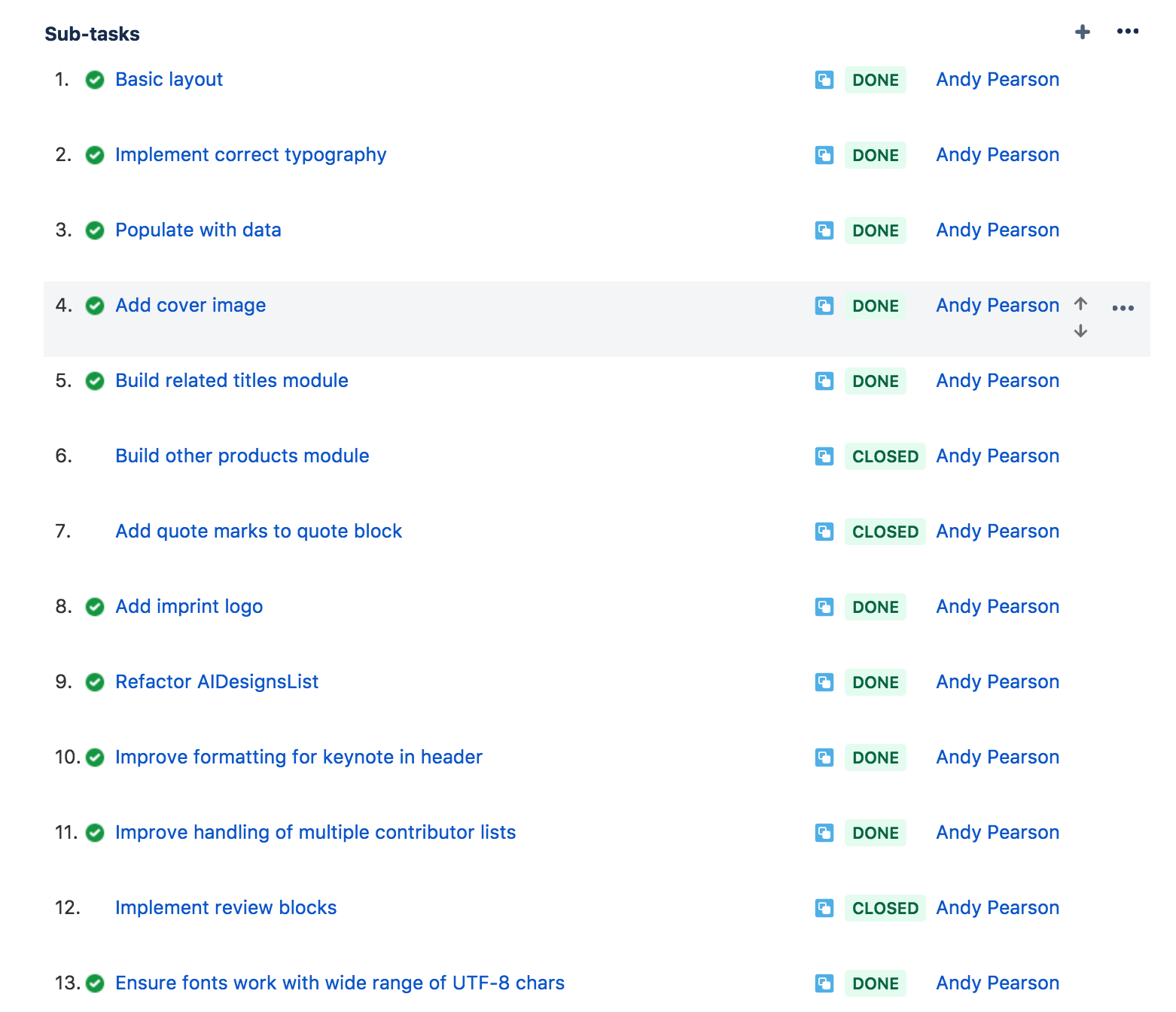Open Improve handling of multiple contributor lists

[315, 833]
